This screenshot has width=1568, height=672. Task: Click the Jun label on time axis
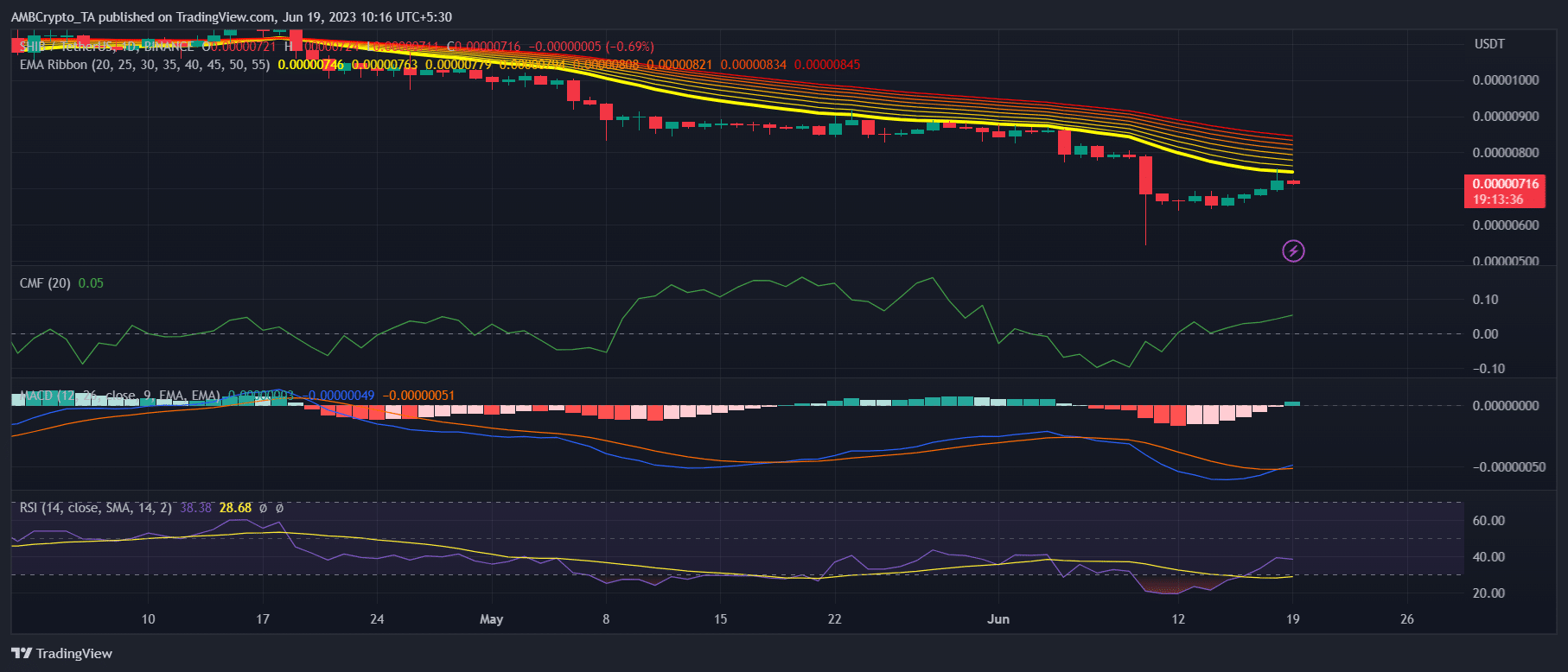click(x=998, y=619)
